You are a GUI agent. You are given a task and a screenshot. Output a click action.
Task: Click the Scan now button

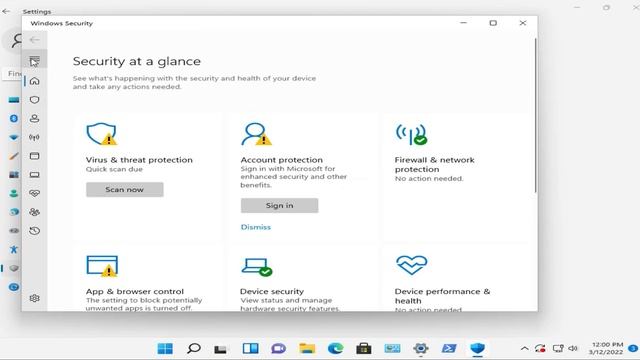point(124,189)
